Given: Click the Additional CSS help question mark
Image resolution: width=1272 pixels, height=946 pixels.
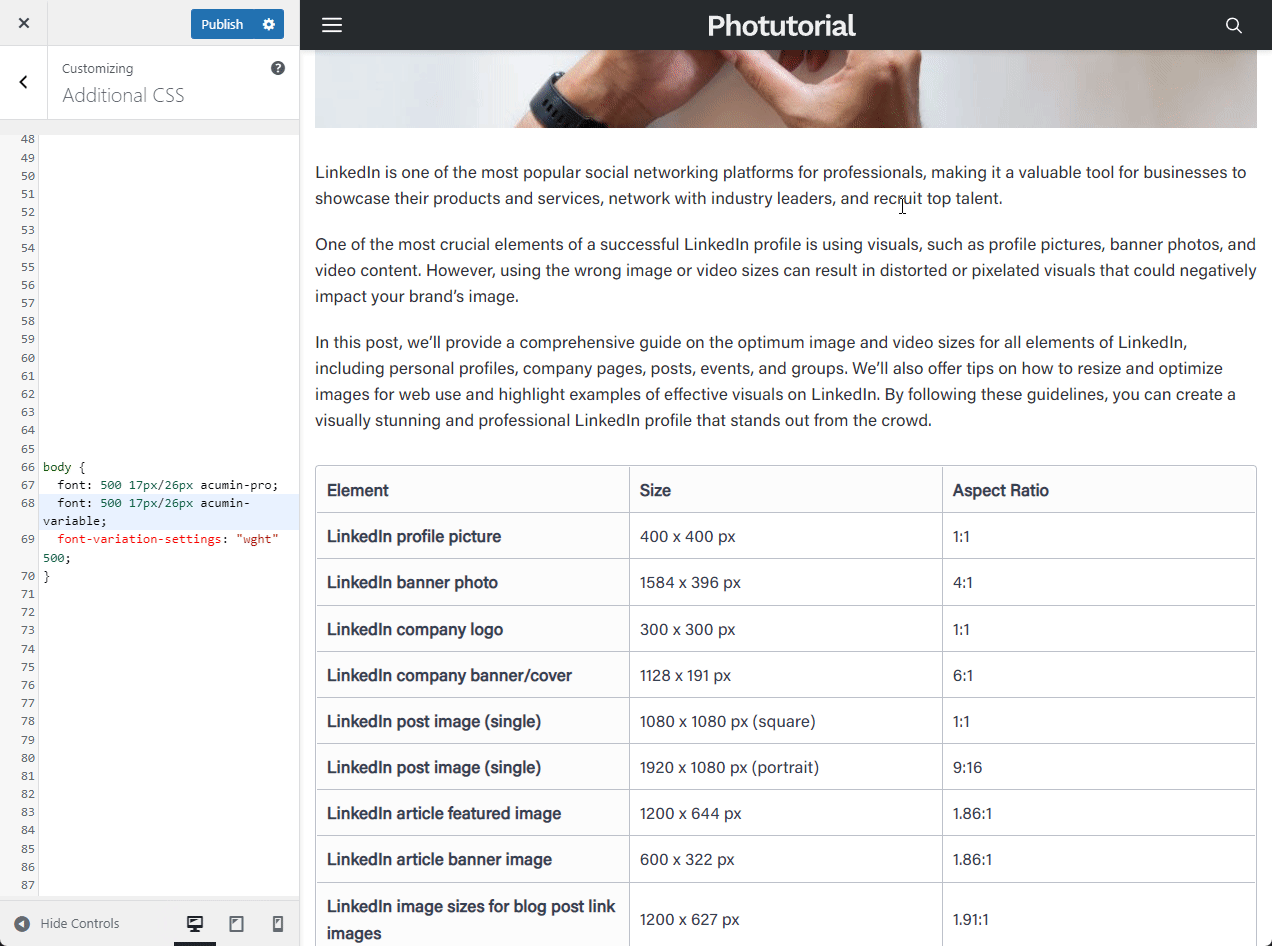Looking at the screenshot, I should (278, 67).
